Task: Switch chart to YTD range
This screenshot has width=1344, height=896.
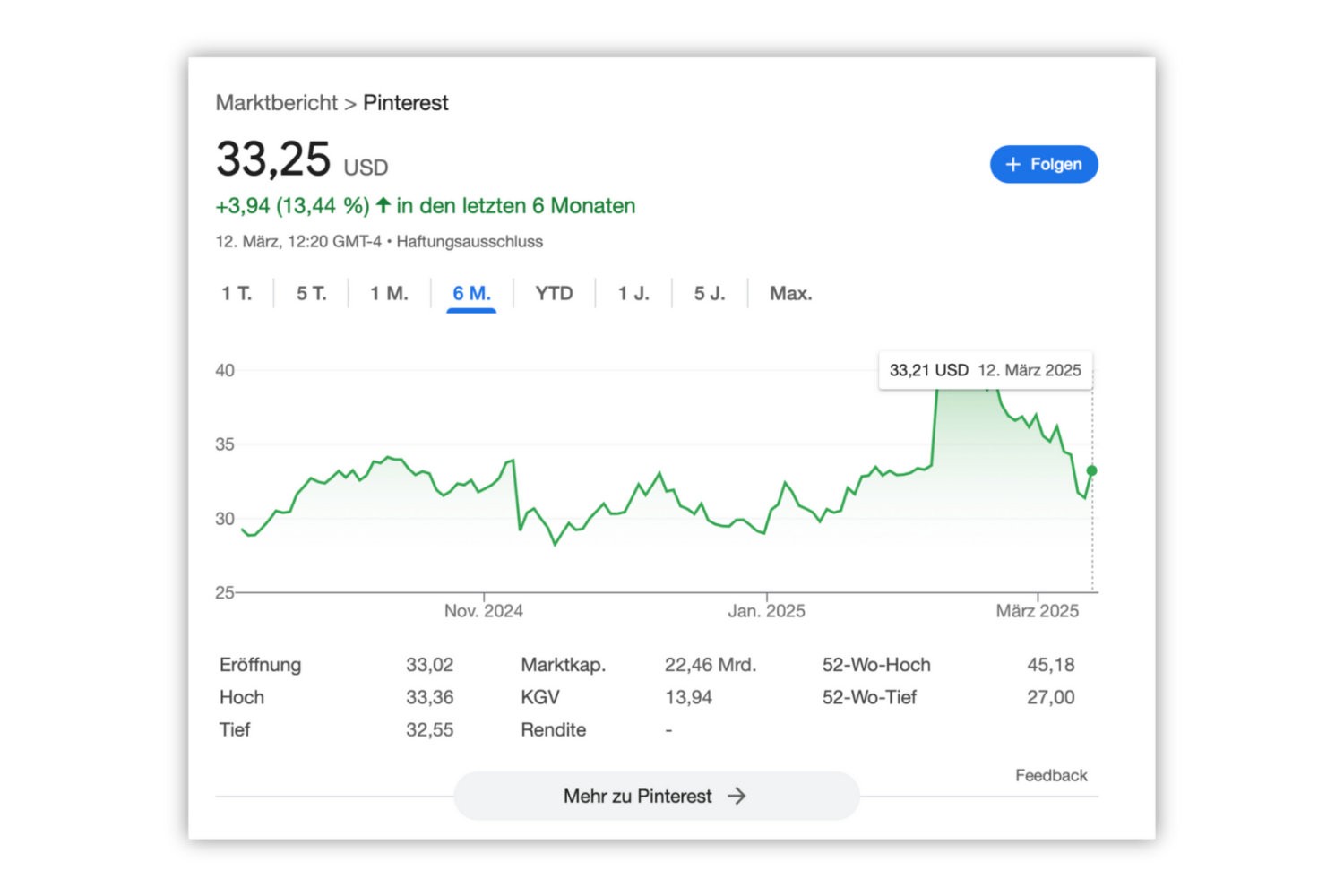Action: 555,293
